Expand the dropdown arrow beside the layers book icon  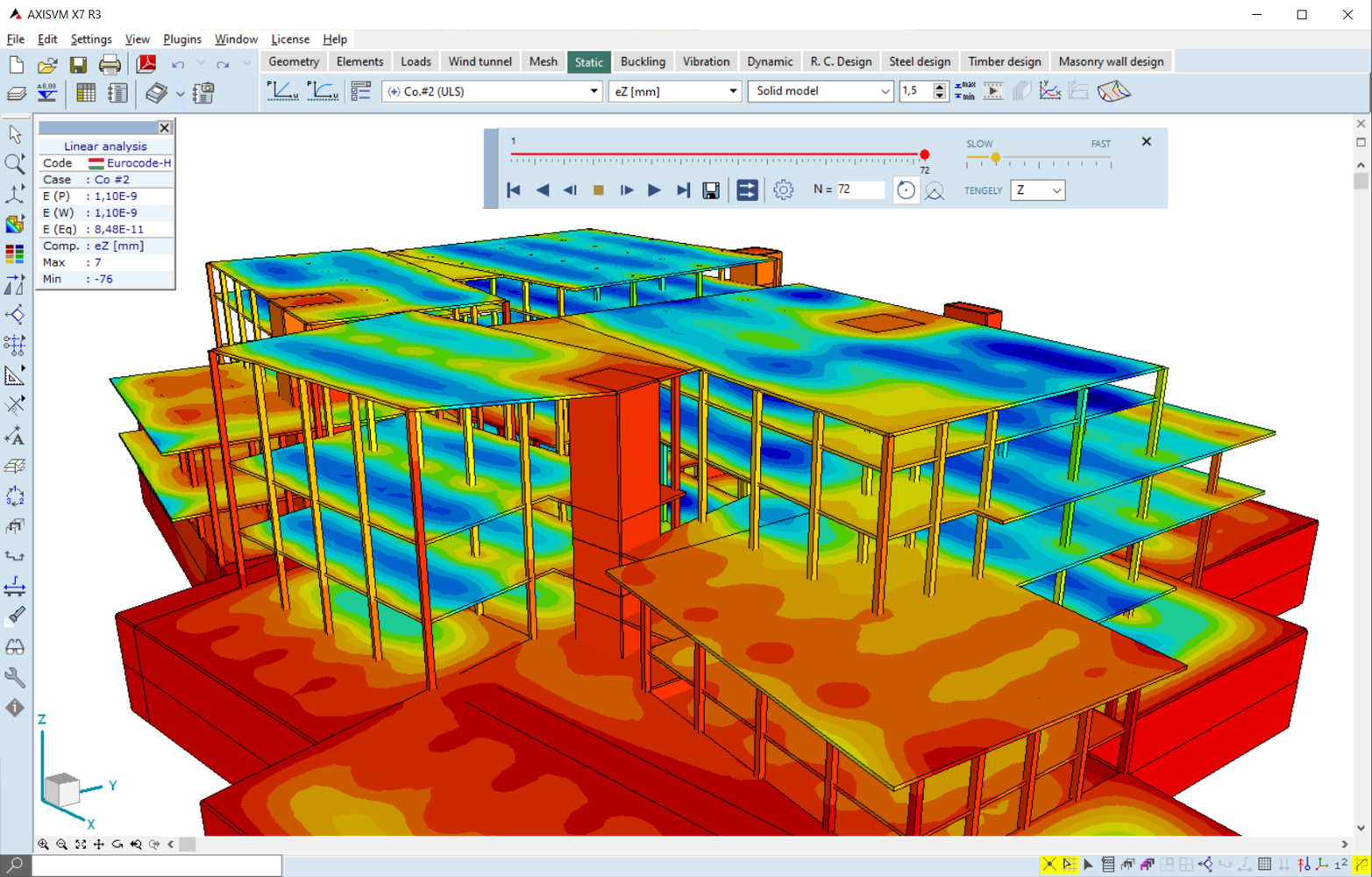pos(180,93)
